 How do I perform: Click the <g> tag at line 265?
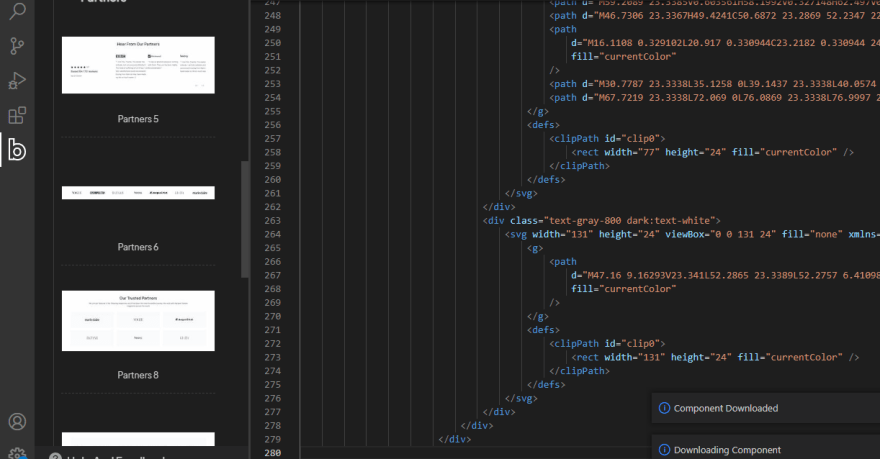point(535,248)
